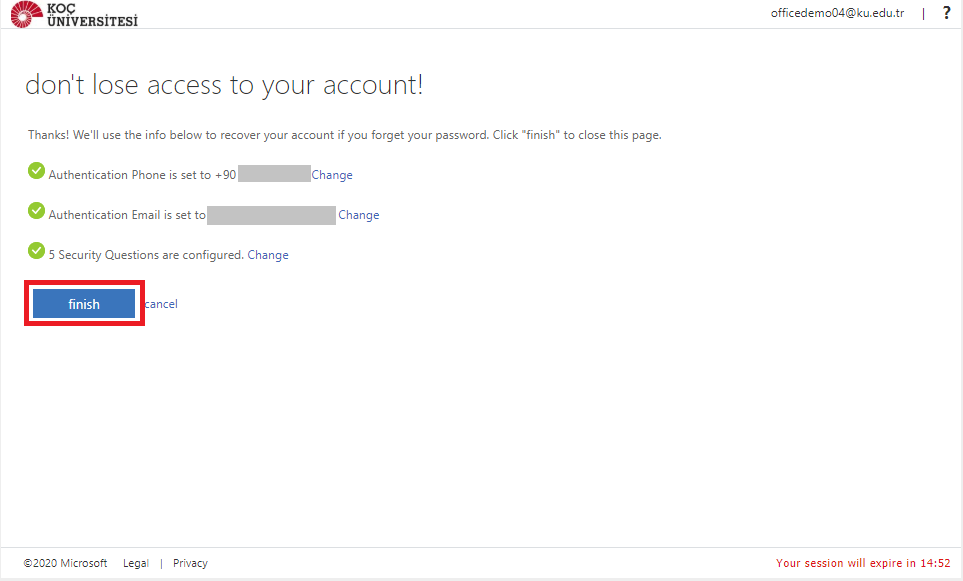
Task: Change the Authentication Phone number
Action: [x=332, y=175]
